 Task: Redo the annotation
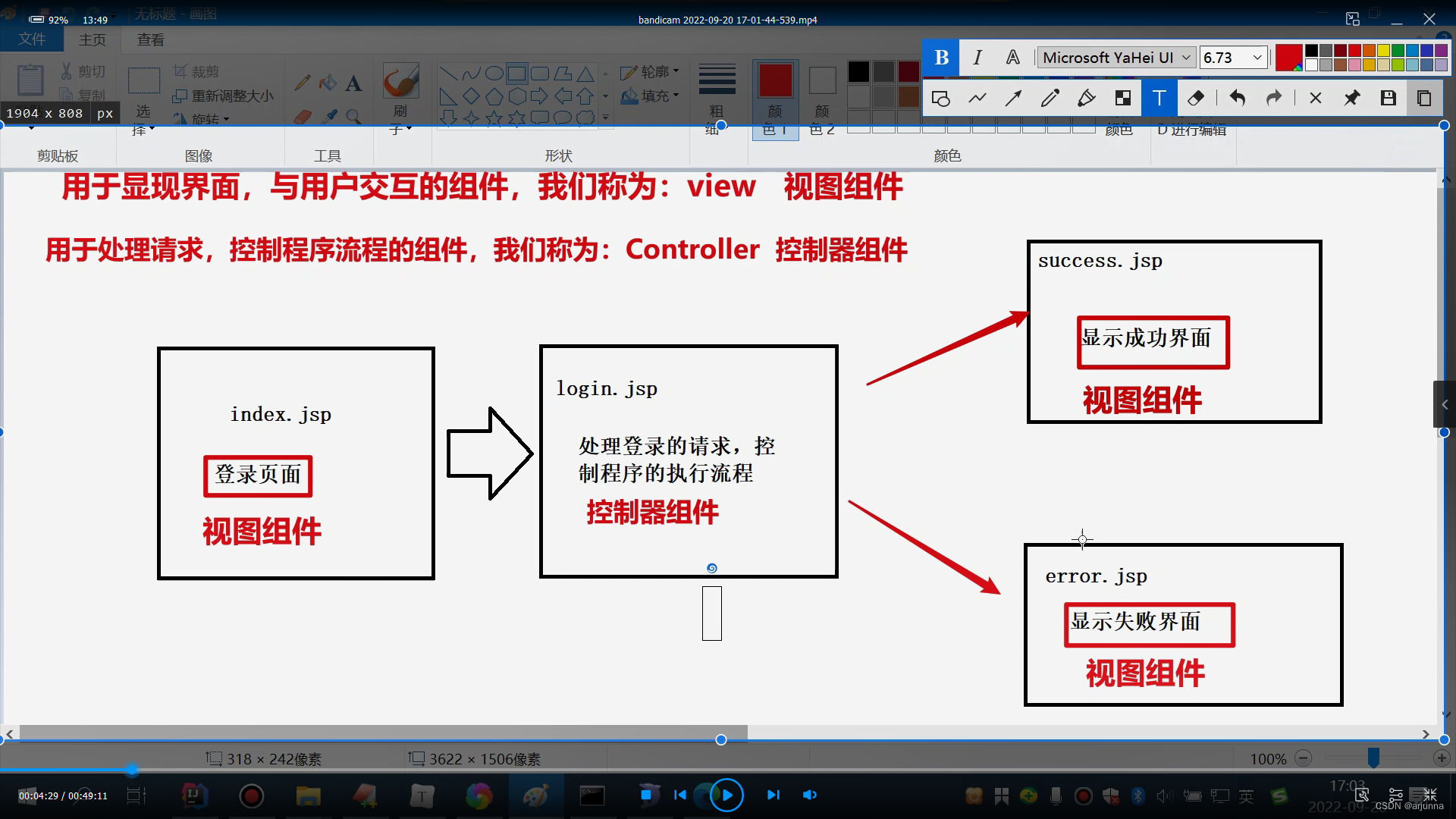pos(1274,98)
